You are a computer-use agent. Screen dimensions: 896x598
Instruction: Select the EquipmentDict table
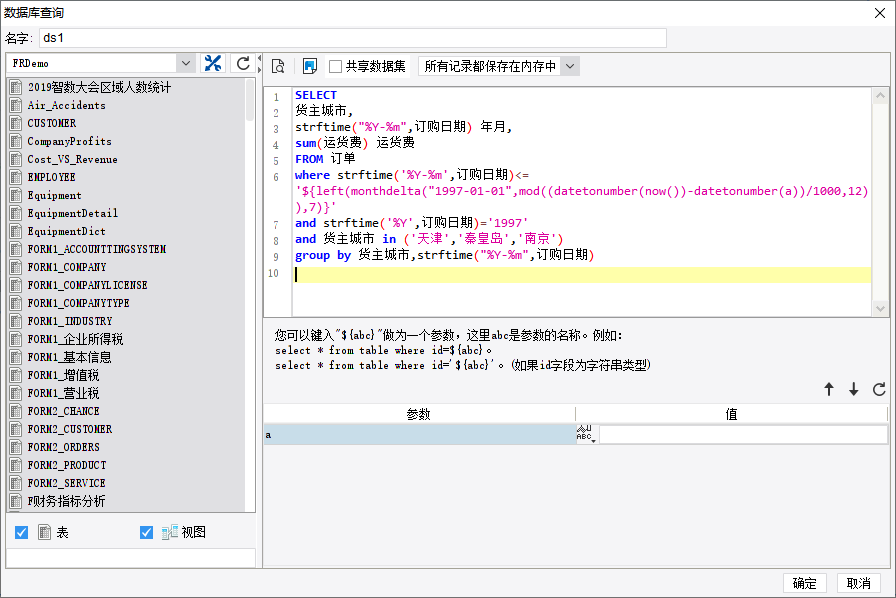coord(67,231)
